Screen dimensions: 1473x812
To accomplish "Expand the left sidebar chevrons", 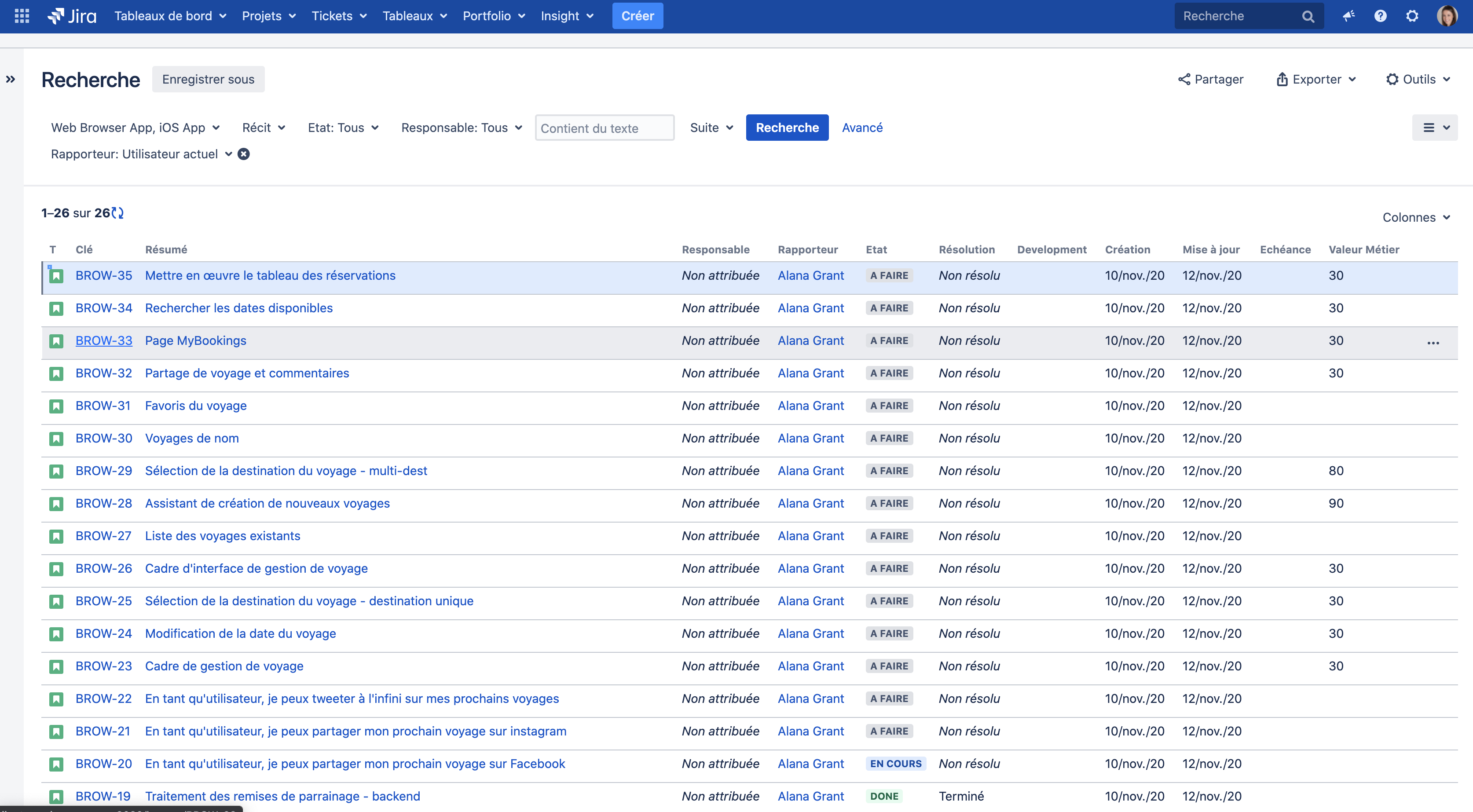I will [11, 80].
